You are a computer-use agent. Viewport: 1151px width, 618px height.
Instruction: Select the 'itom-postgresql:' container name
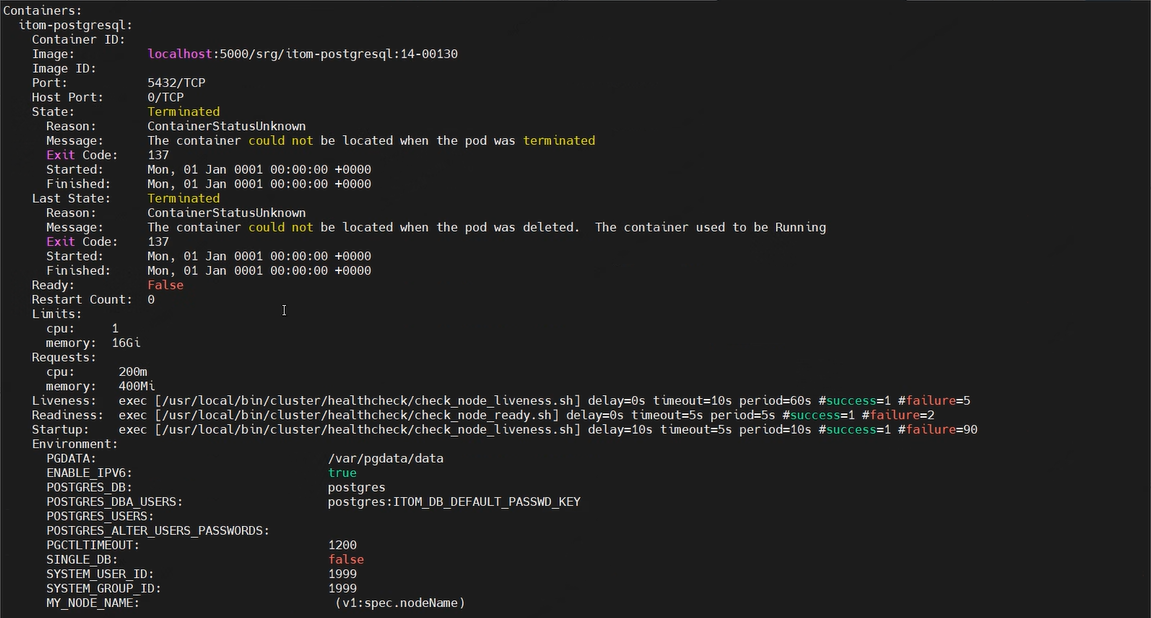(76, 25)
